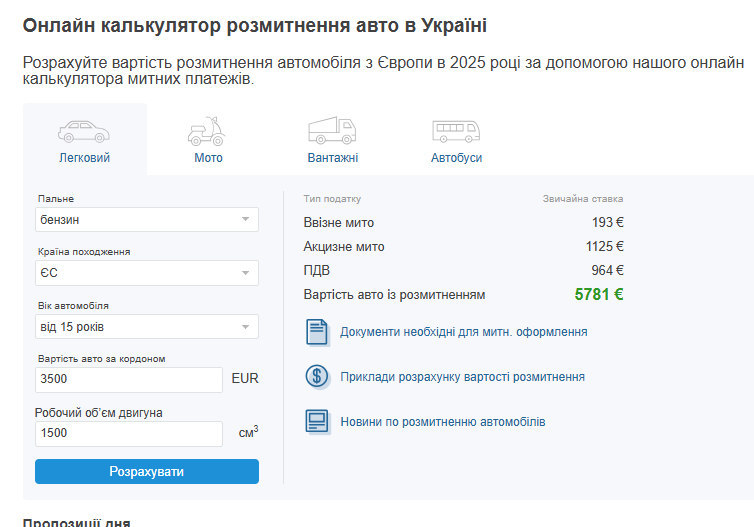This screenshot has width=754, height=527.
Task: Expand the Пальне dropdown showing бензин
Action: (146, 219)
